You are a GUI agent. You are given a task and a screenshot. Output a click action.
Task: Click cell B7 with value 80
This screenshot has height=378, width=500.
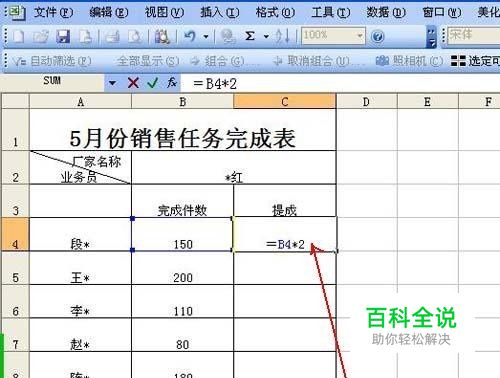click(182, 335)
